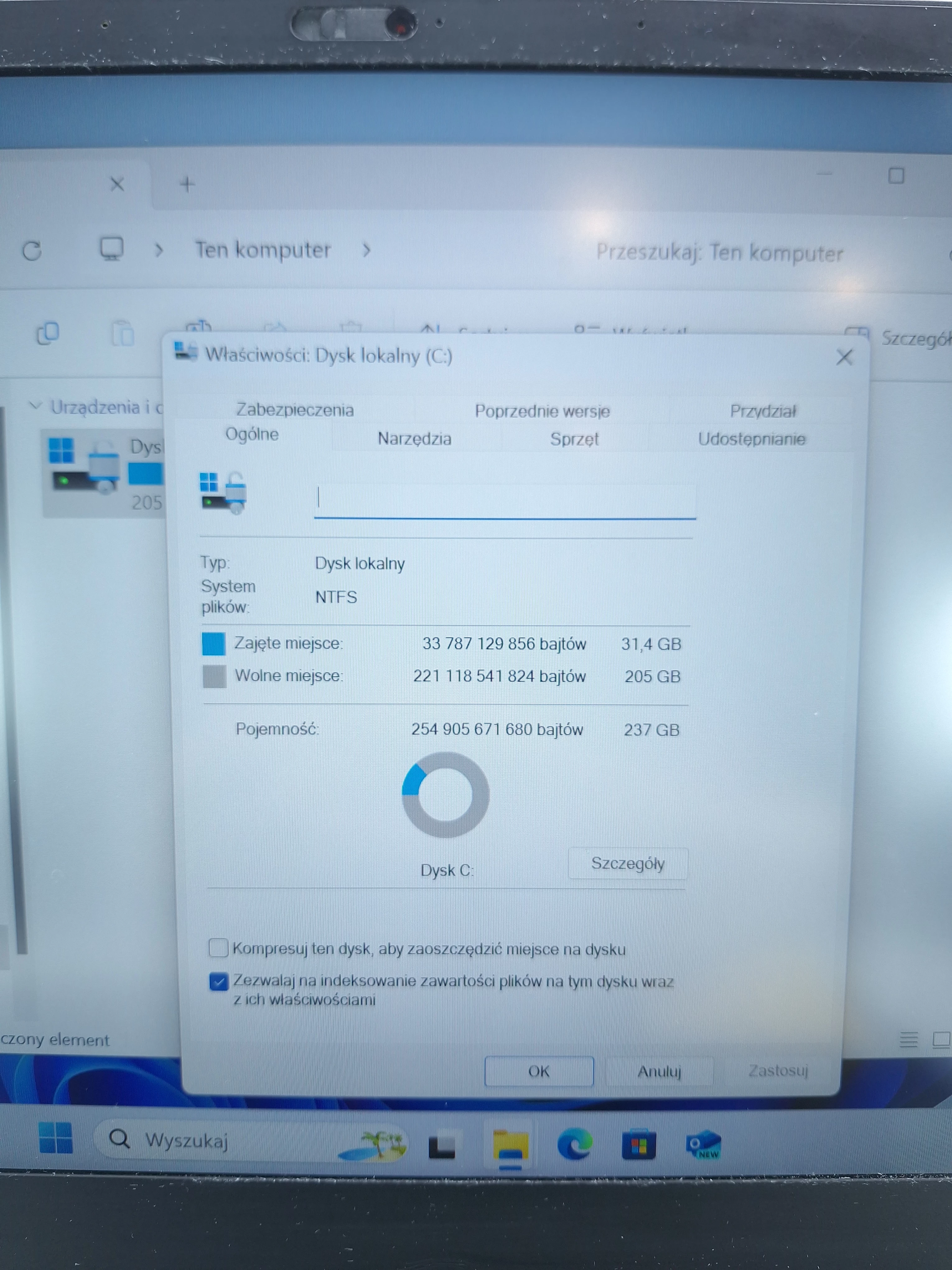Switch Explorer to details list view icon
Viewport: 952px width, 1270px height.
click(908, 1039)
